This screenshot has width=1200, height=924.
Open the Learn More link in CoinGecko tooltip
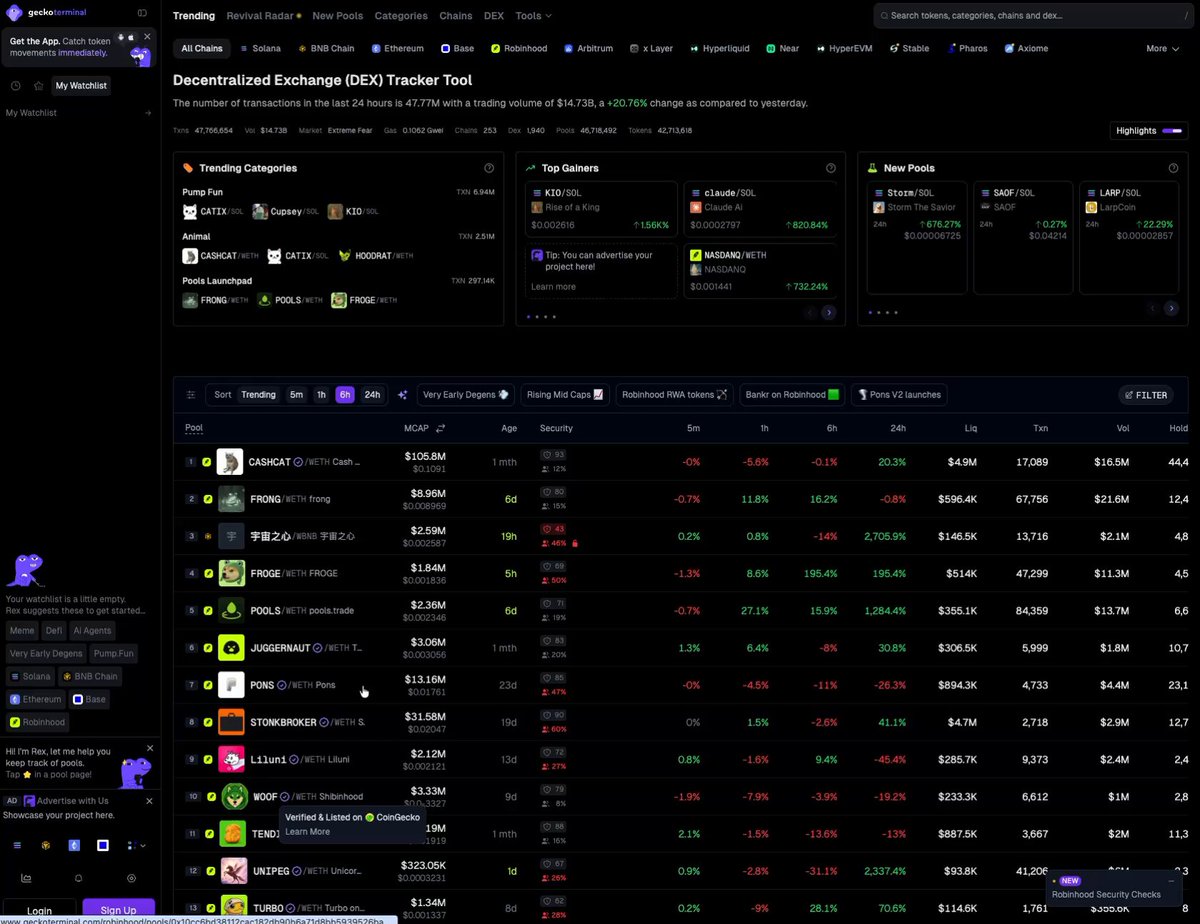[x=307, y=832]
